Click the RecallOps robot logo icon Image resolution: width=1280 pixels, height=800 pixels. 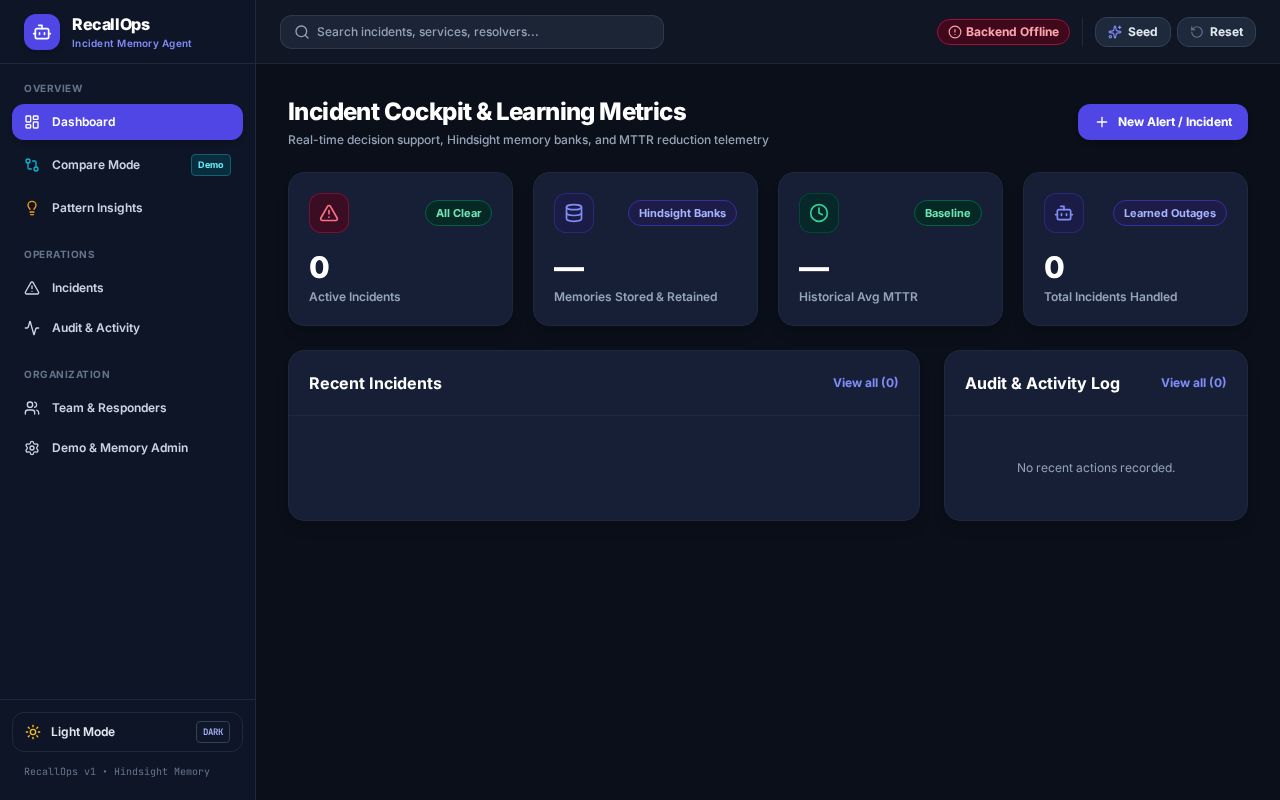42,32
